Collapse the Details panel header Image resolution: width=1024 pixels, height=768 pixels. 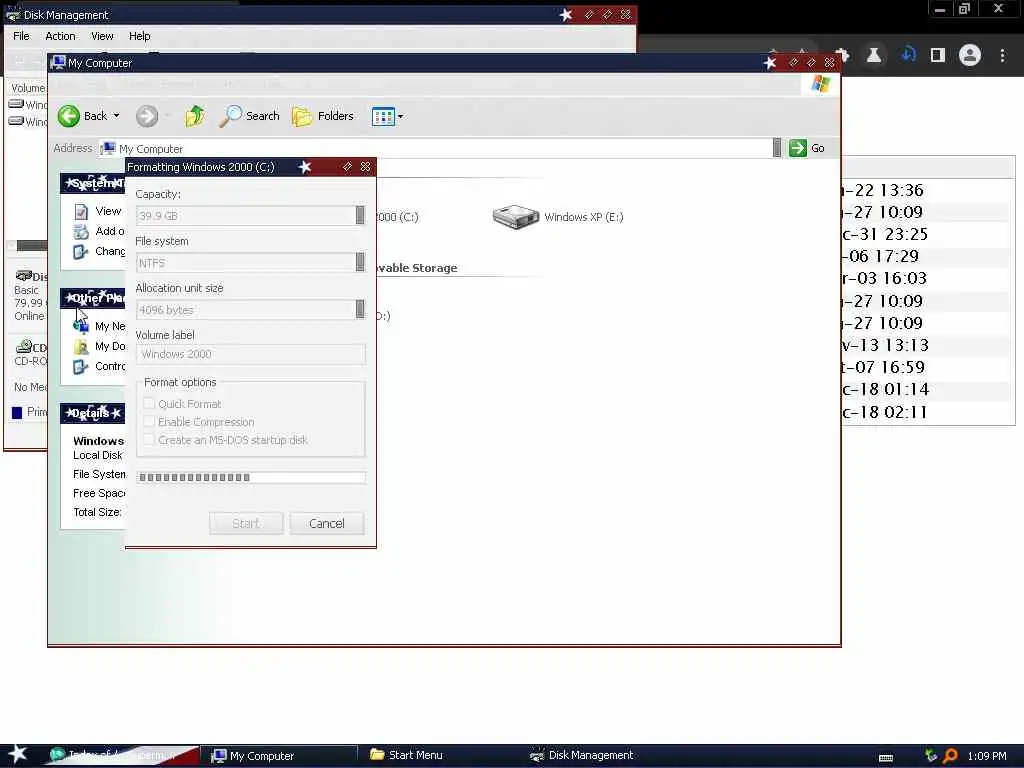coord(93,413)
